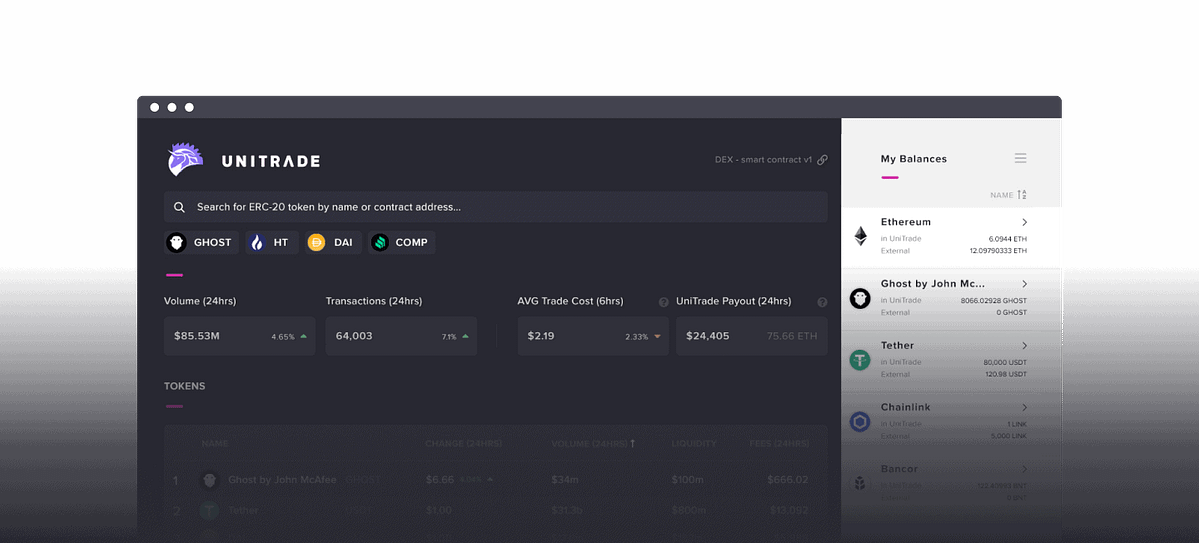Click the UNITRADE wordmark
The width and height of the screenshot is (1199, 543).
(271, 161)
